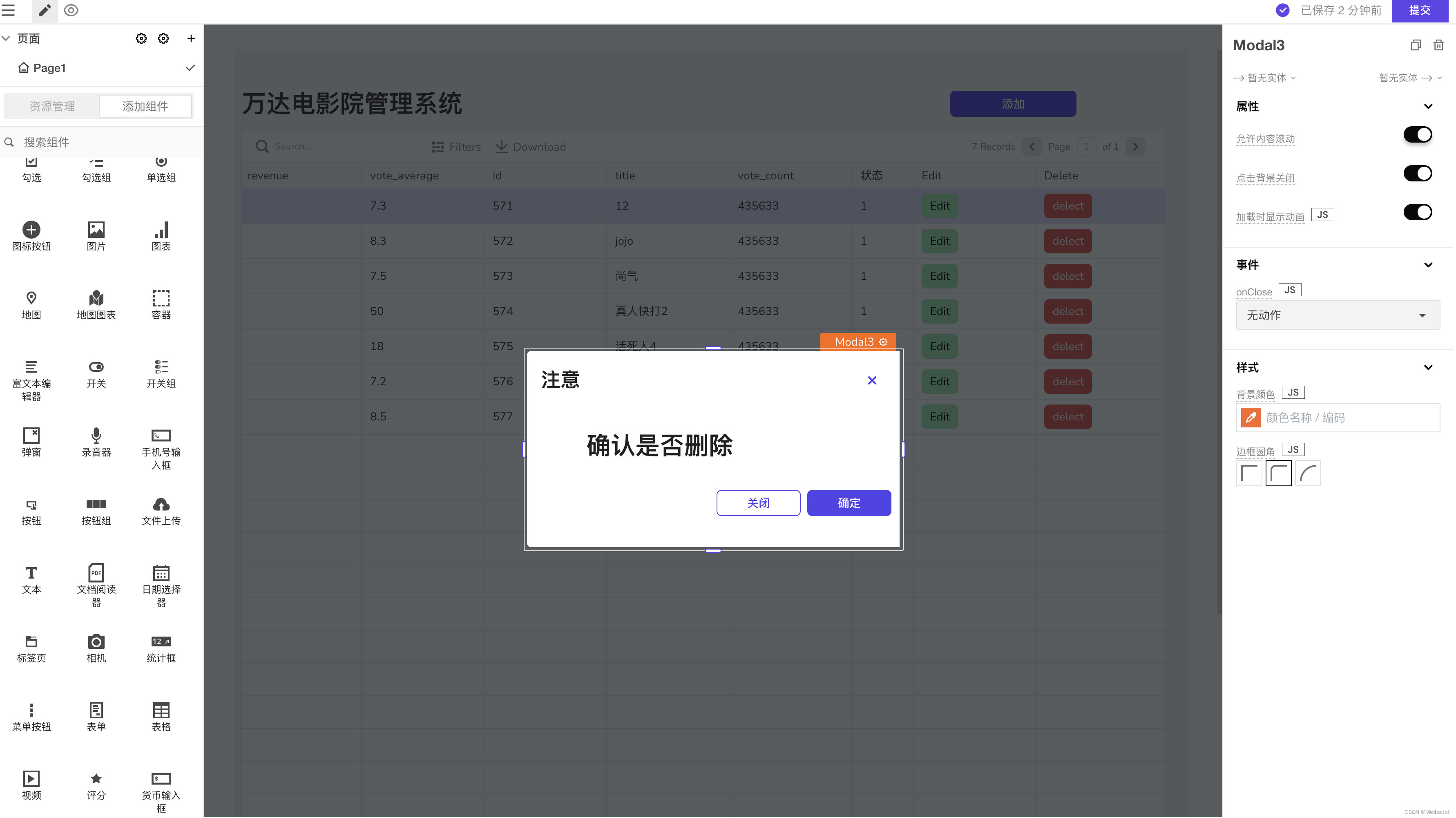Click the copy icon beside Modal3
This screenshot has height=818, width=1456.
click(1415, 45)
